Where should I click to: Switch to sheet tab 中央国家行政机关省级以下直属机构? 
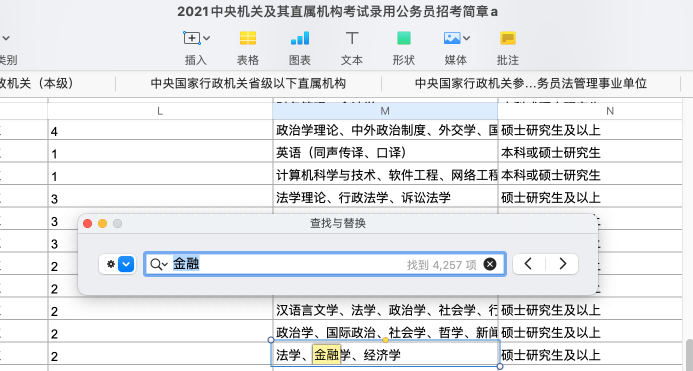(248, 83)
